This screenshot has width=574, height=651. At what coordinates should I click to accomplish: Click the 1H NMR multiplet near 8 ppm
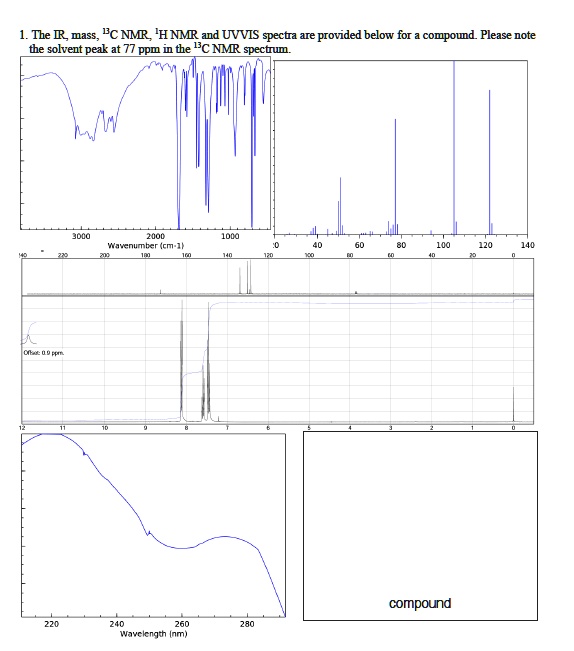(181, 361)
